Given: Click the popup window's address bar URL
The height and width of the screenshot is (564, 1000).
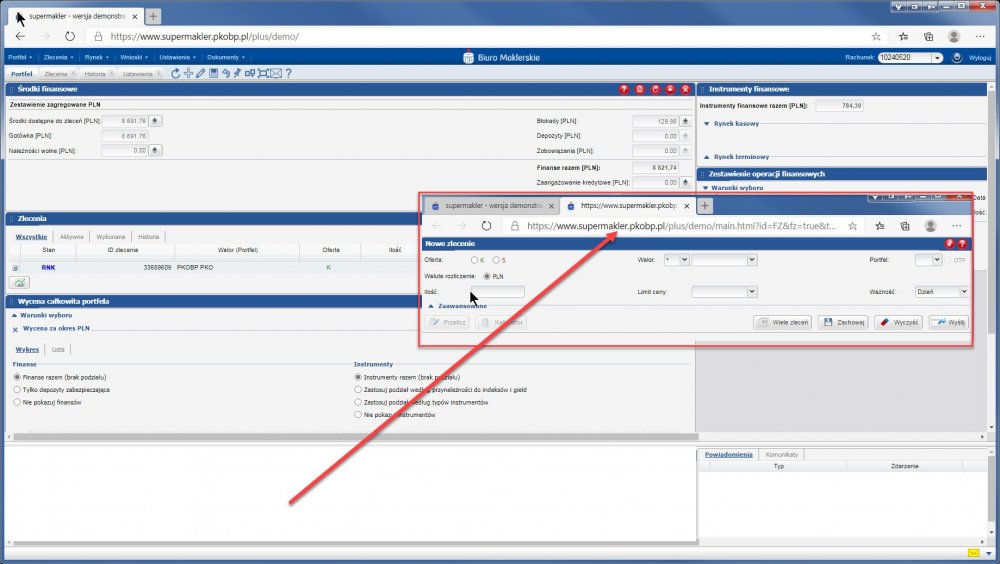Looking at the screenshot, I should (x=681, y=226).
